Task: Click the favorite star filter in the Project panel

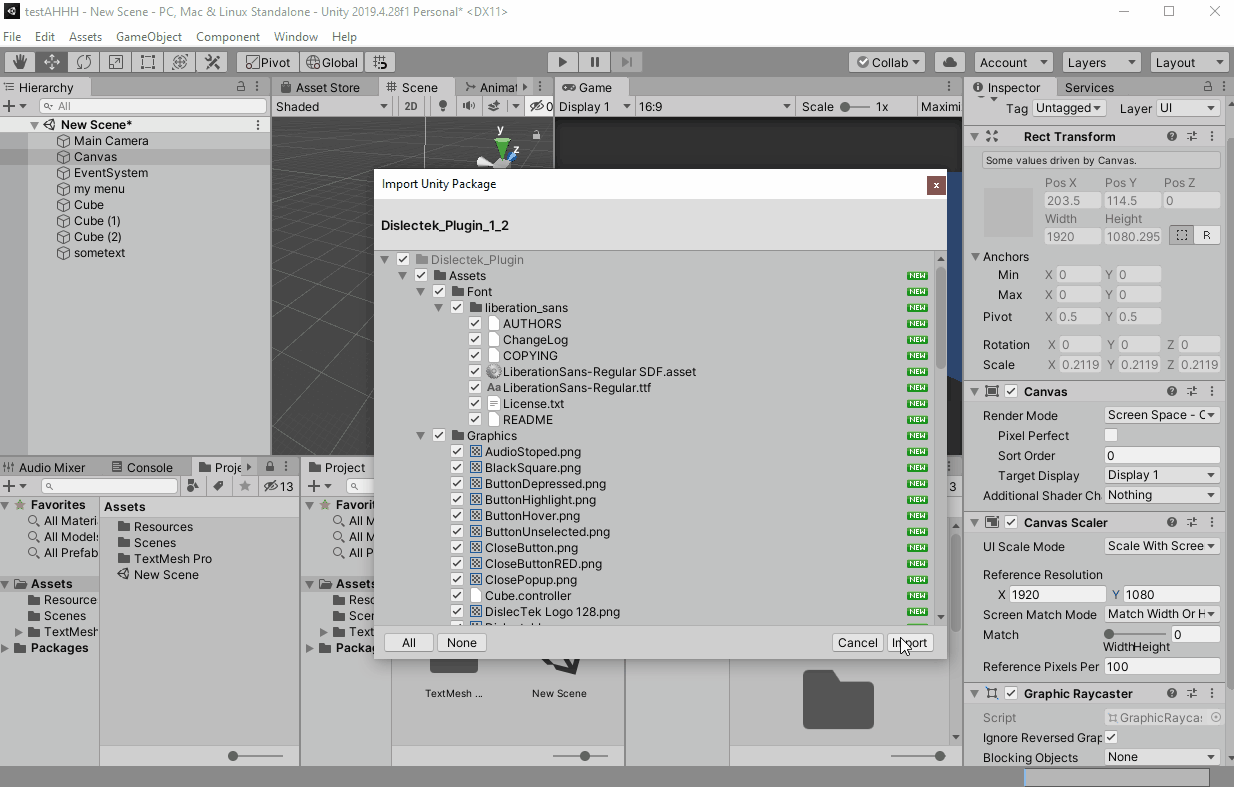Action: (245, 486)
